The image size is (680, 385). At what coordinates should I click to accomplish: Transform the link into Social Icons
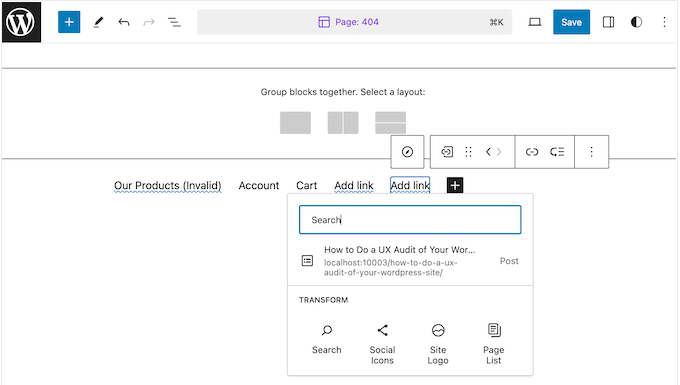[382, 345]
